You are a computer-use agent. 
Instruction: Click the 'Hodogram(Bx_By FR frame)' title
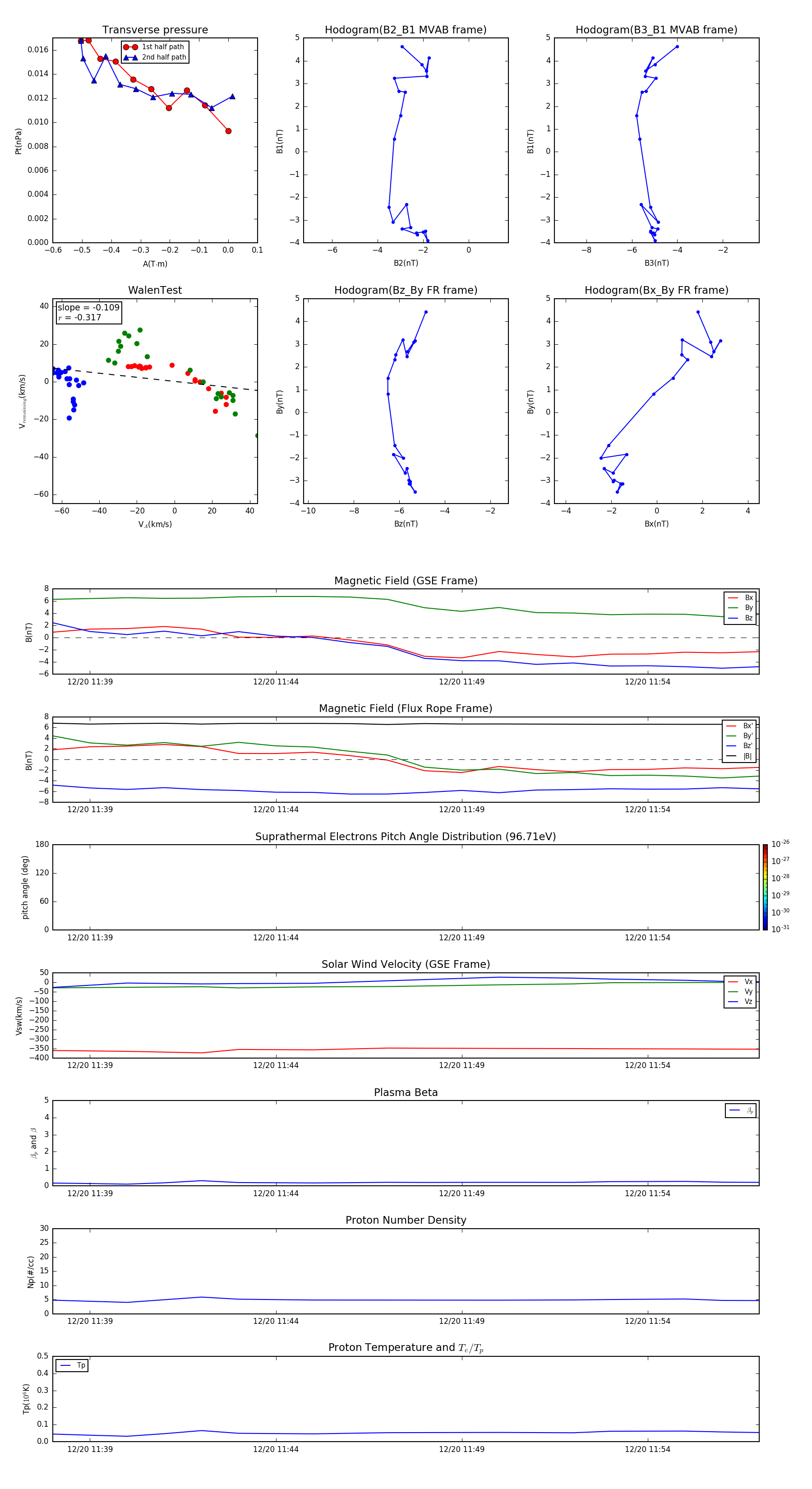tap(656, 290)
